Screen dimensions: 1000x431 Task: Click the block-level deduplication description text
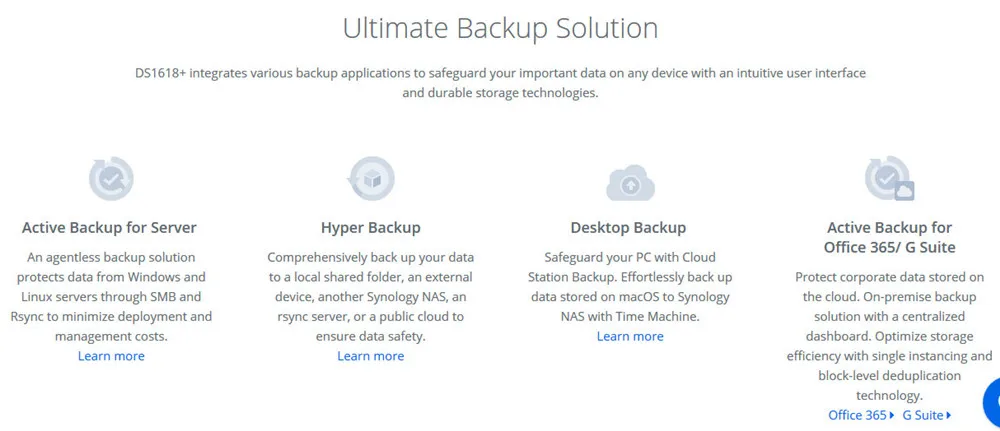coord(890,336)
